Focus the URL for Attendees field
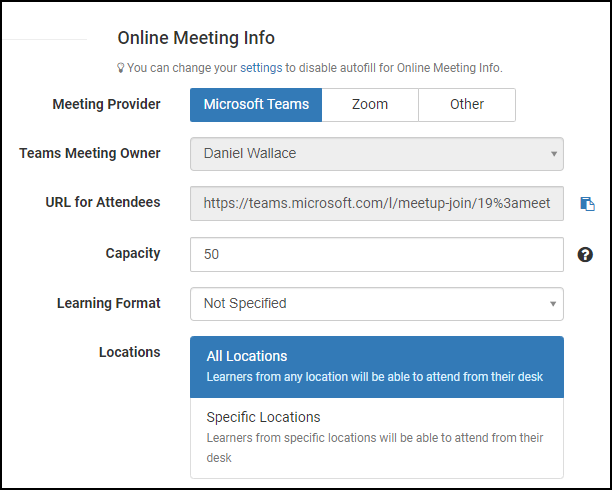 click(377, 203)
